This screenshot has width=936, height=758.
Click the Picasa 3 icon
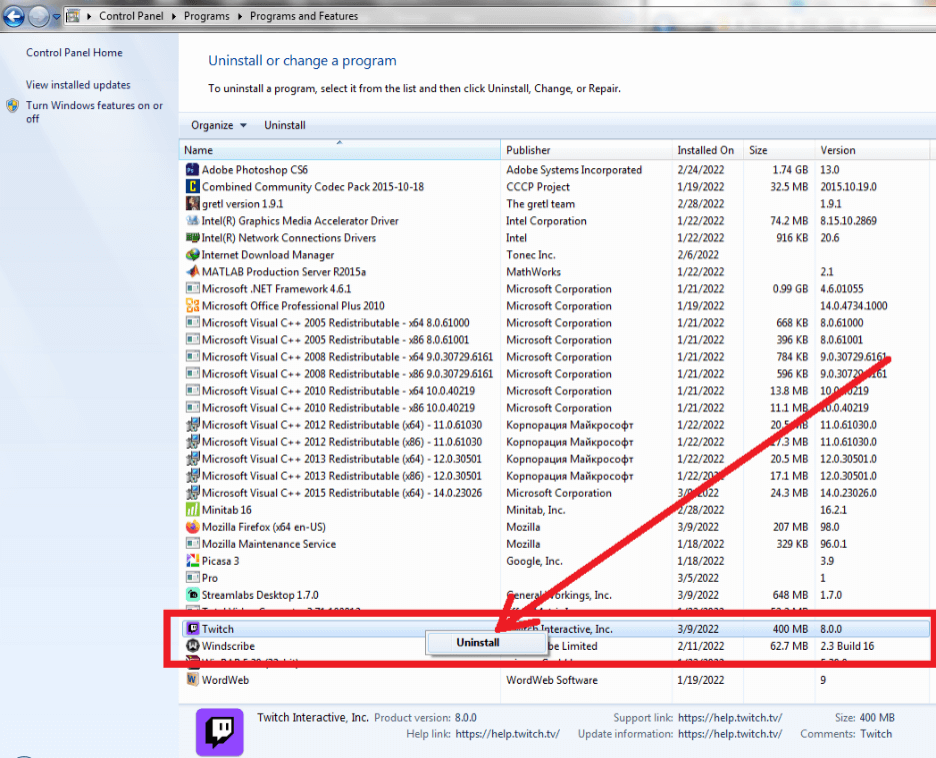point(192,561)
